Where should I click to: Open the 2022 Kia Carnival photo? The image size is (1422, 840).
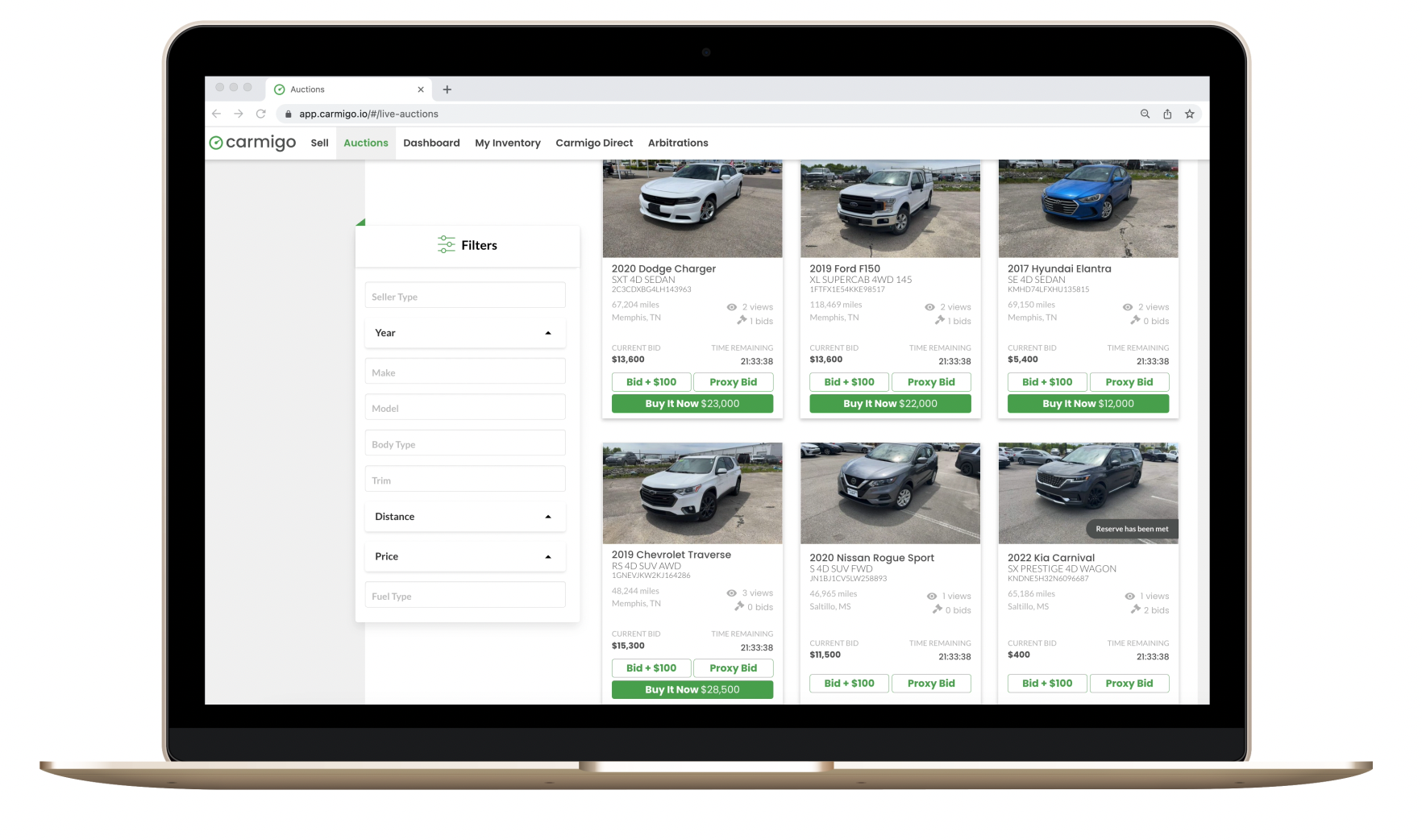[1088, 493]
